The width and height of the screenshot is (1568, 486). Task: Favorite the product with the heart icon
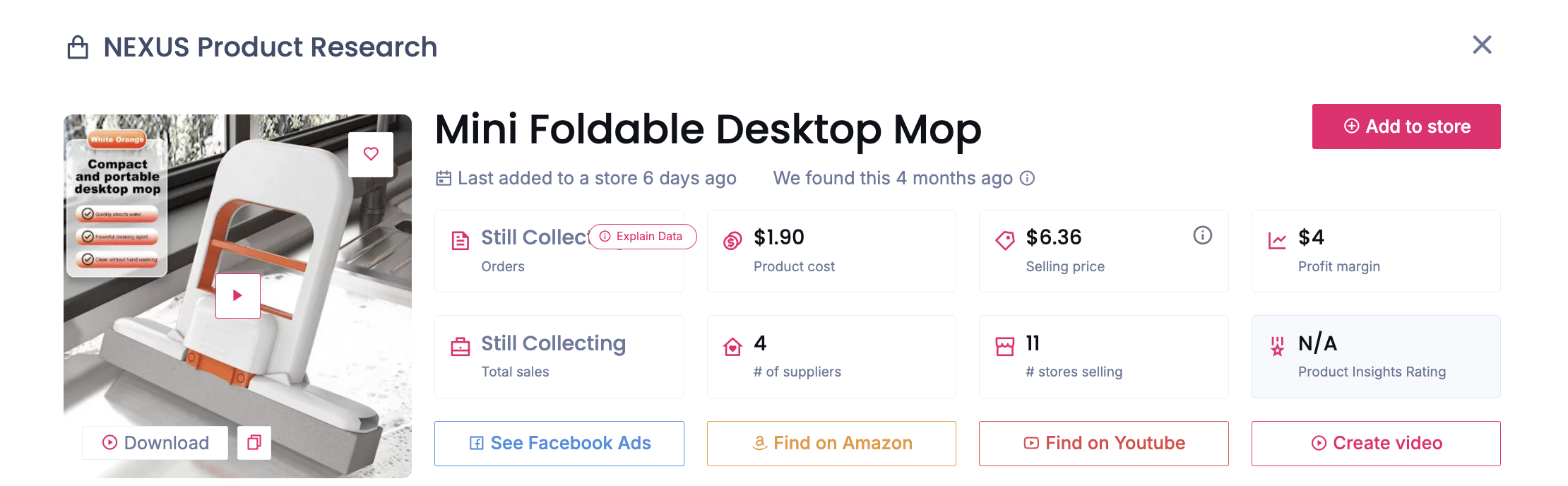click(x=371, y=154)
